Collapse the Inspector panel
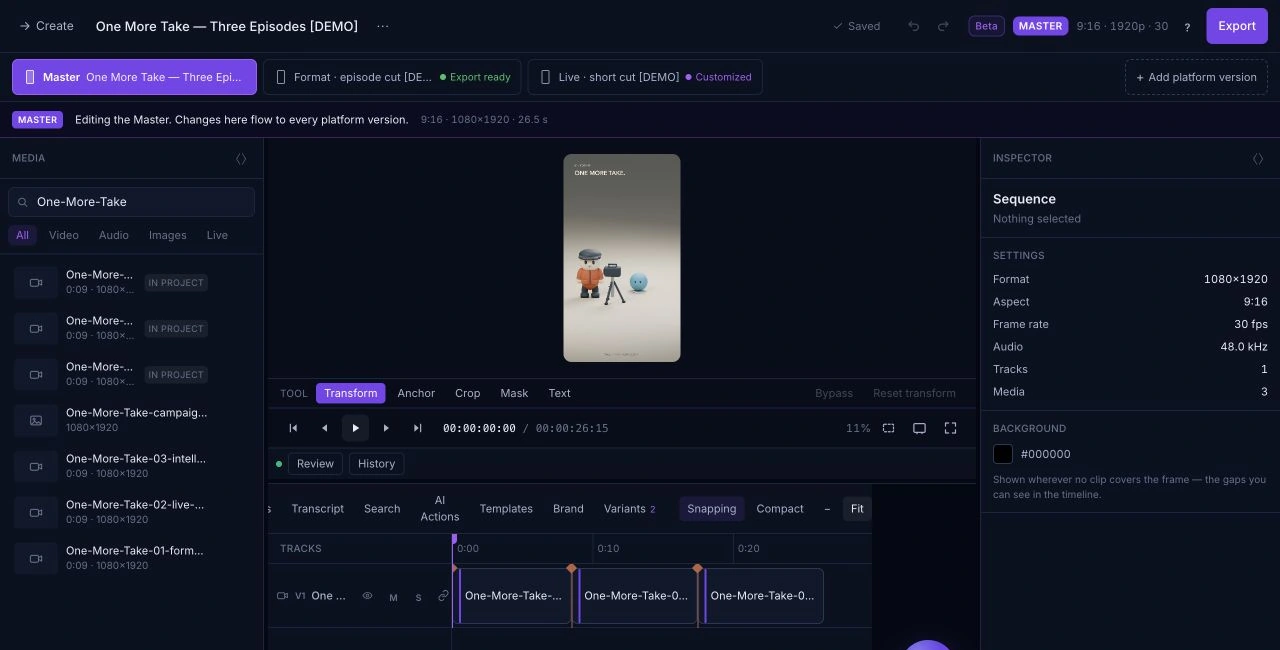 1258,158
